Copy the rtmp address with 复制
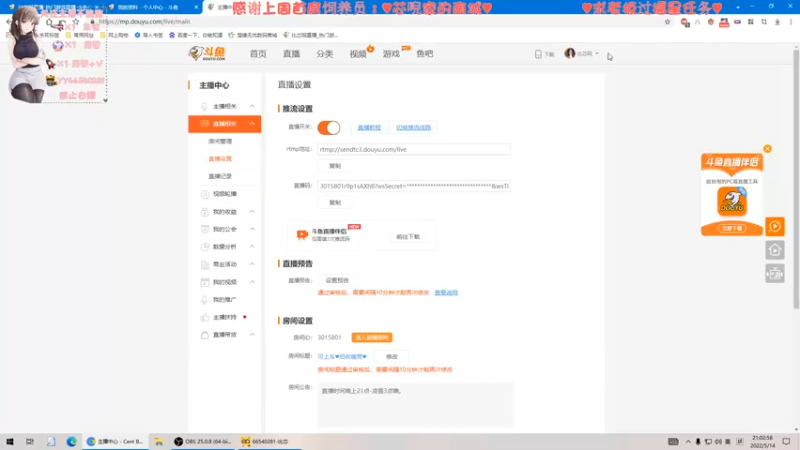The width and height of the screenshot is (800, 450). pos(335,166)
